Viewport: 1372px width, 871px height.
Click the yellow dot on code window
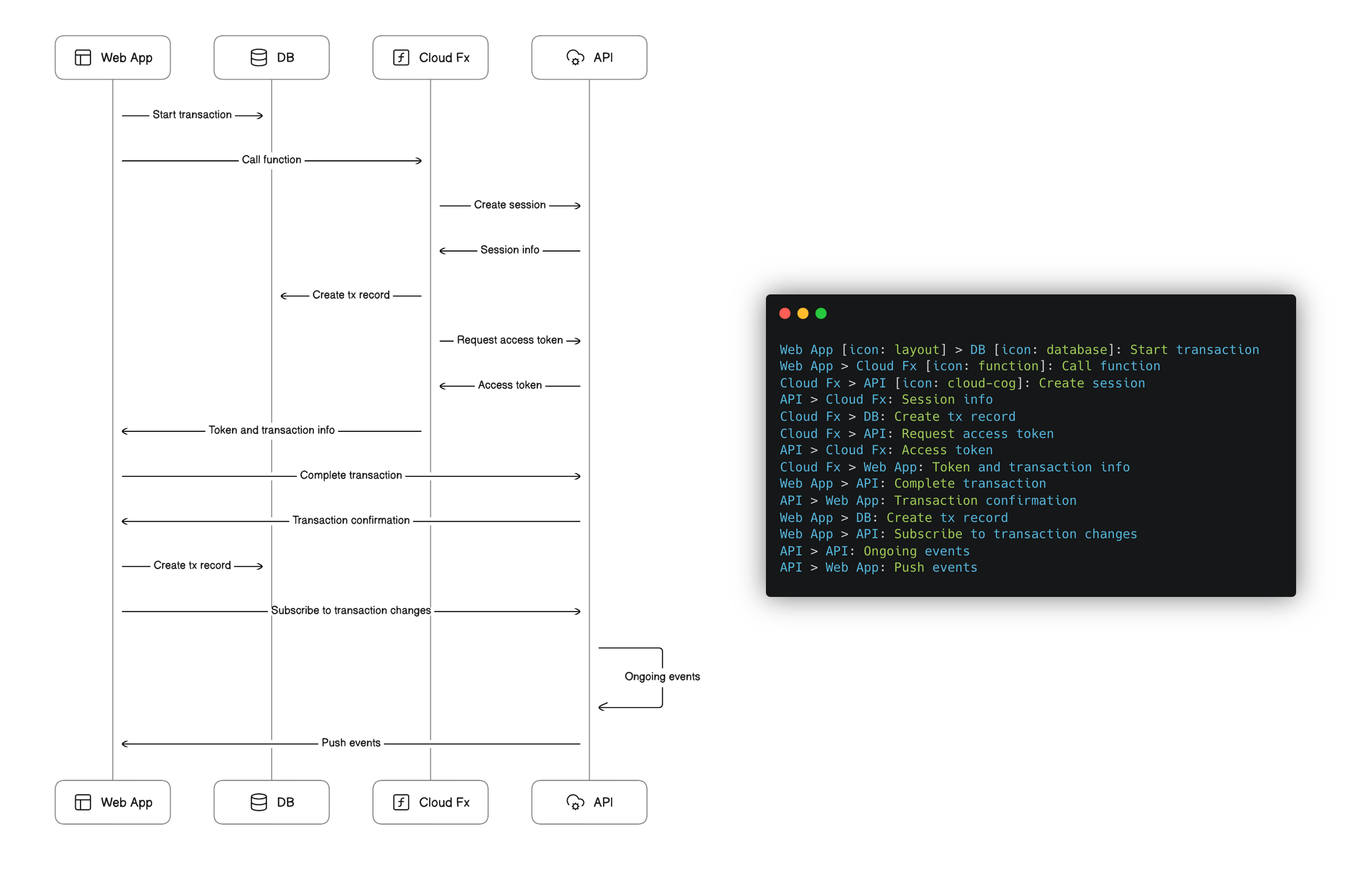click(803, 313)
